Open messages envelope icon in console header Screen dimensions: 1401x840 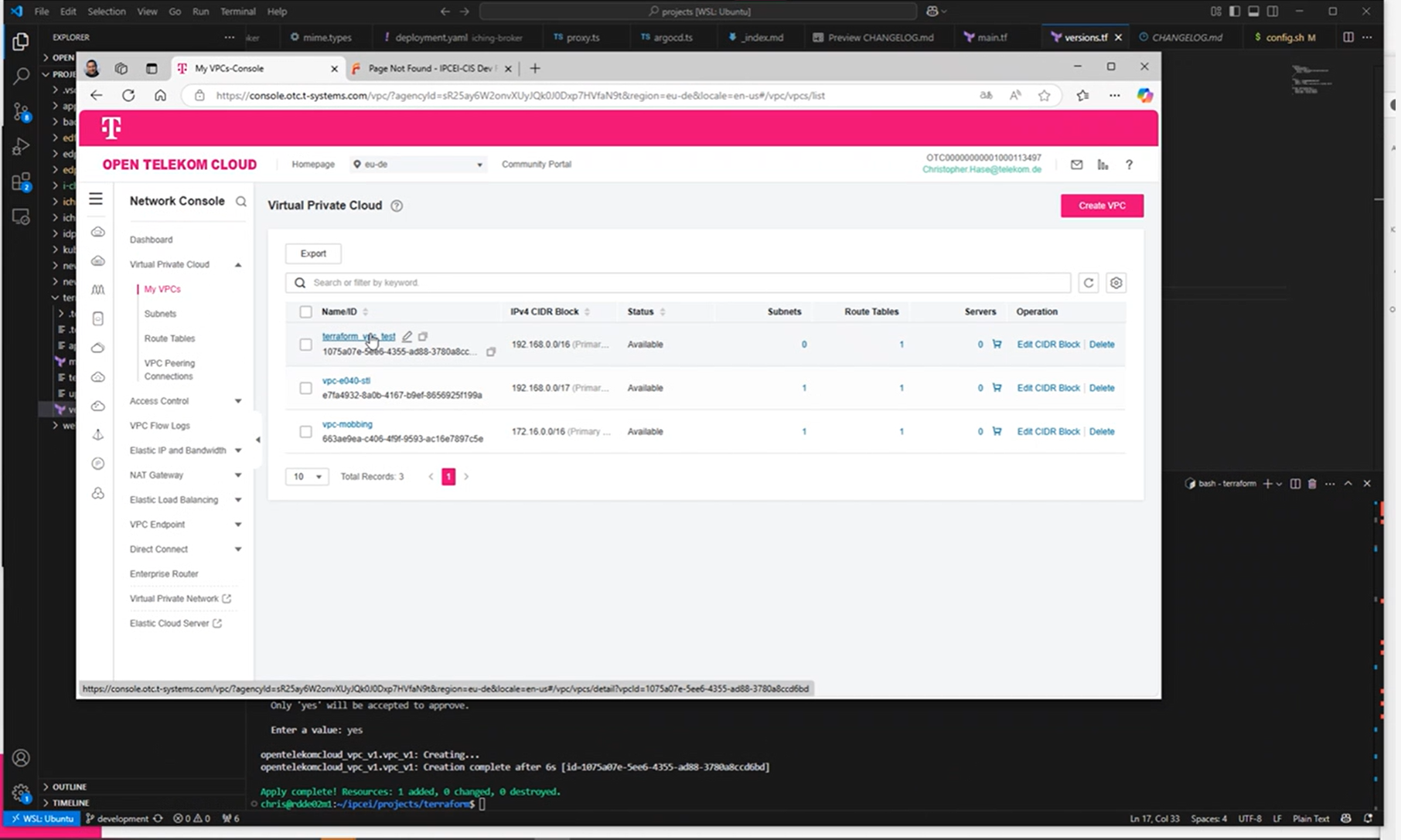coord(1076,165)
